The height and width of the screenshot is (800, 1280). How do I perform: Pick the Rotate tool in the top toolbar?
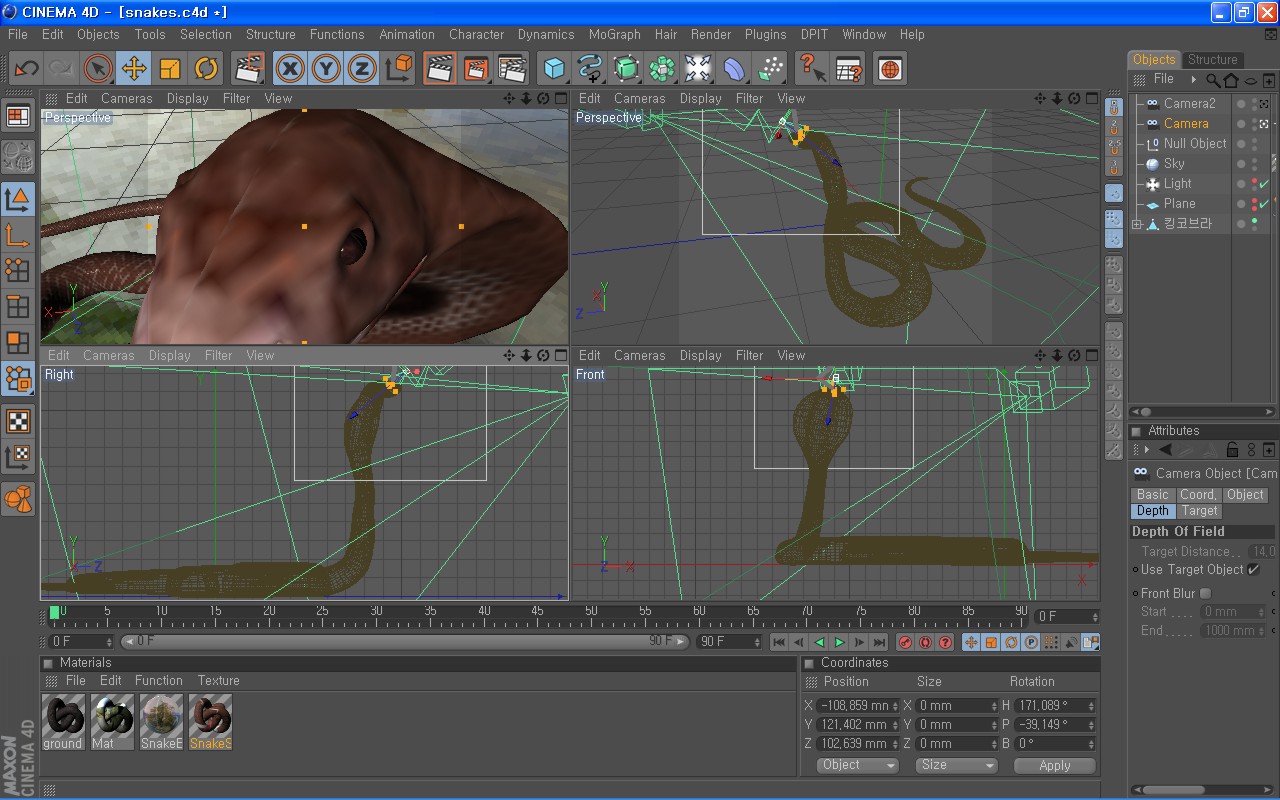[x=206, y=69]
